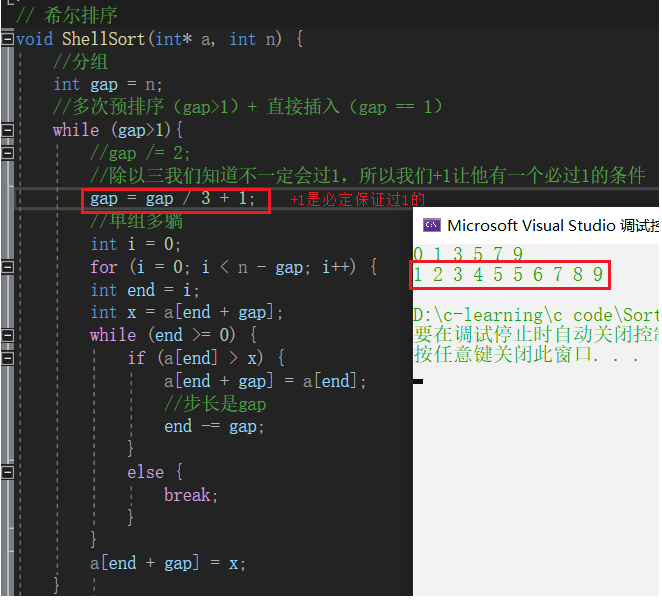662x604 pixels.
Task: Click console path 'D:\c-learning\c code\Sort'
Action: pyautogui.click(x=535, y=315)
